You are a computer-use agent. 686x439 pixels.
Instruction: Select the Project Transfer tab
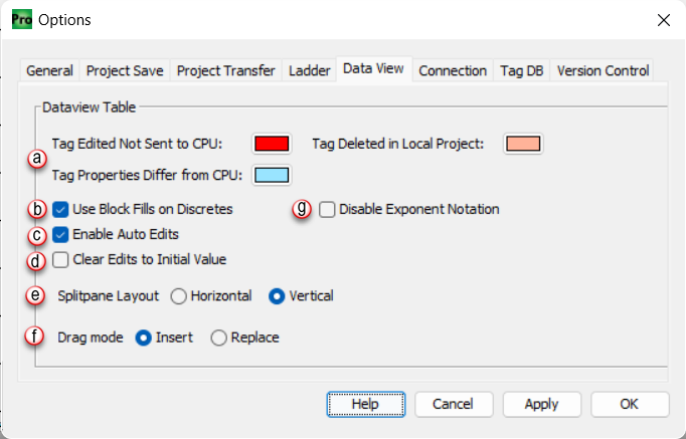tap(226, 71)
